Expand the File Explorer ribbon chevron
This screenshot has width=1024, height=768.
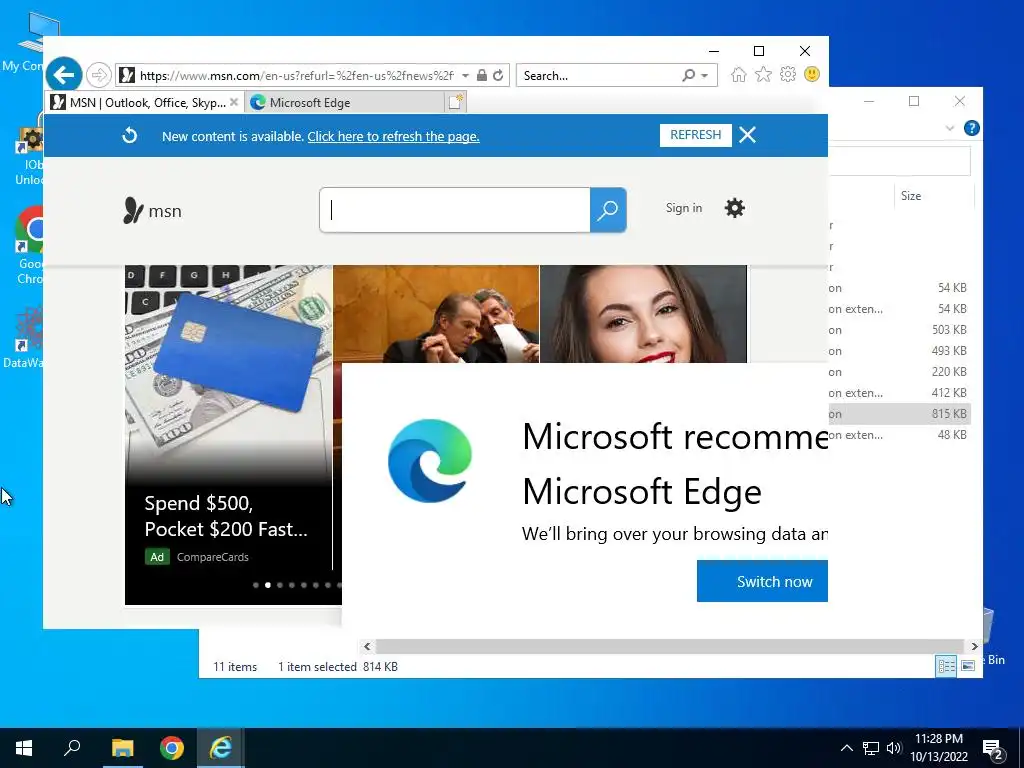tap(950, 129)
